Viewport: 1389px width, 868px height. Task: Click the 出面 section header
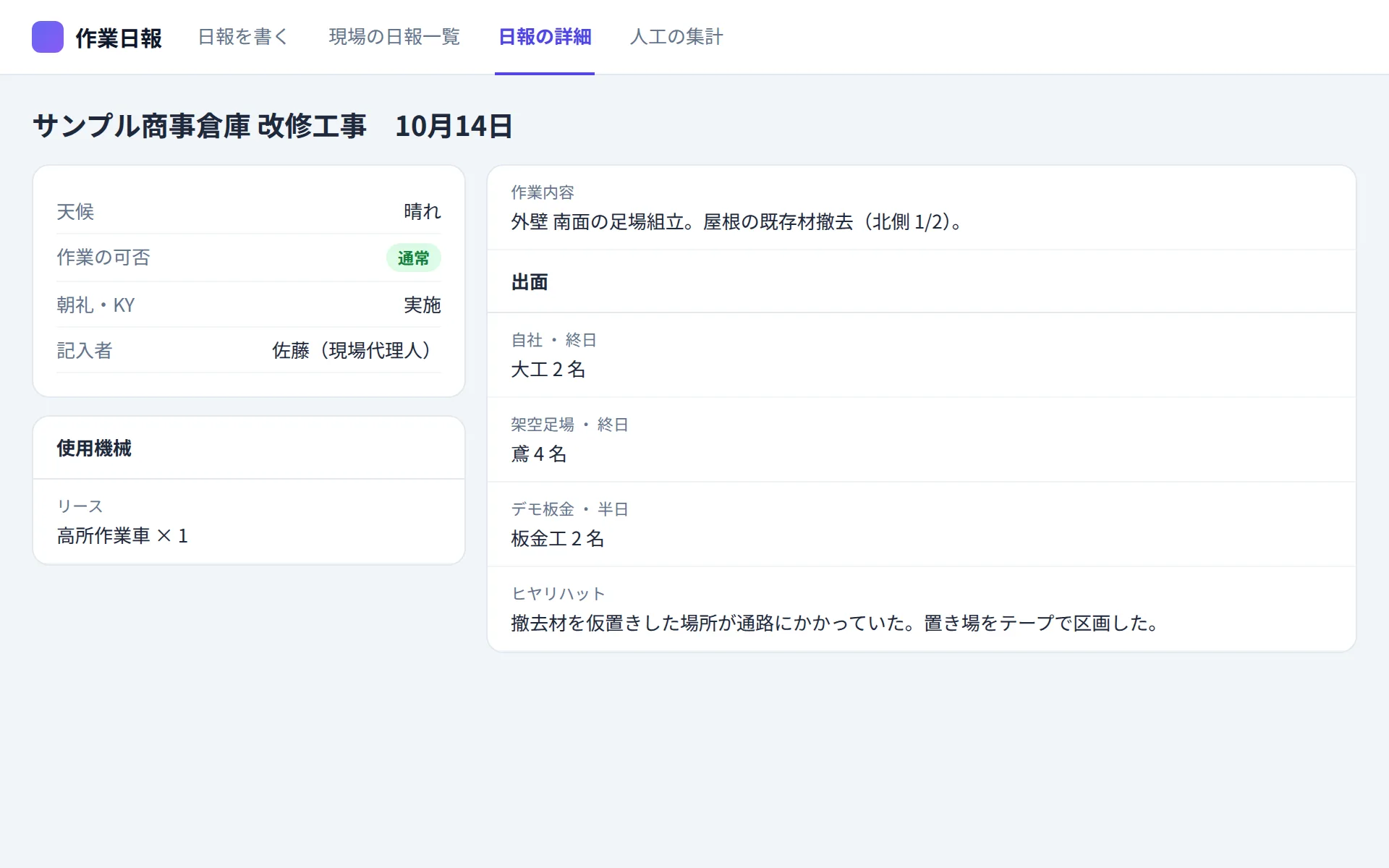(x=530, y=282)
